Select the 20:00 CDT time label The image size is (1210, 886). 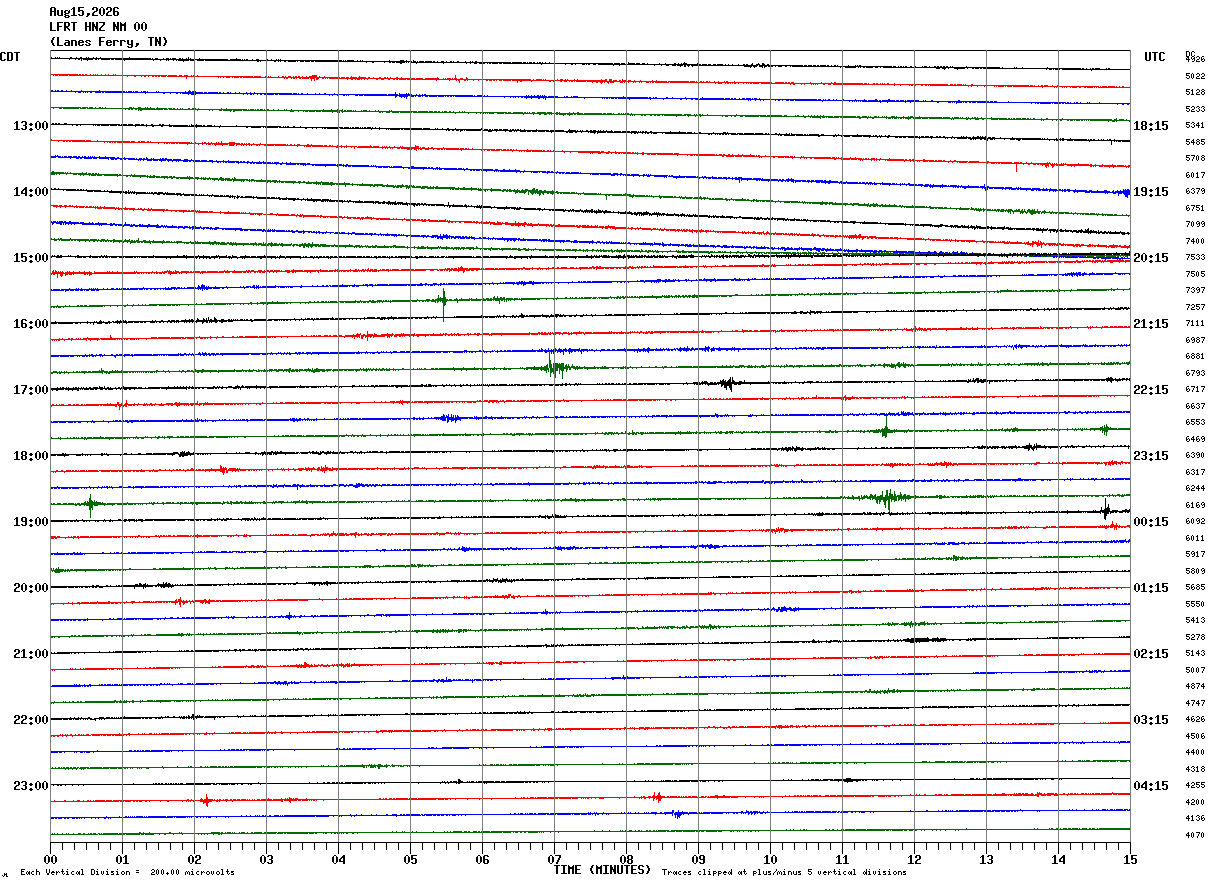coord(31,588)
